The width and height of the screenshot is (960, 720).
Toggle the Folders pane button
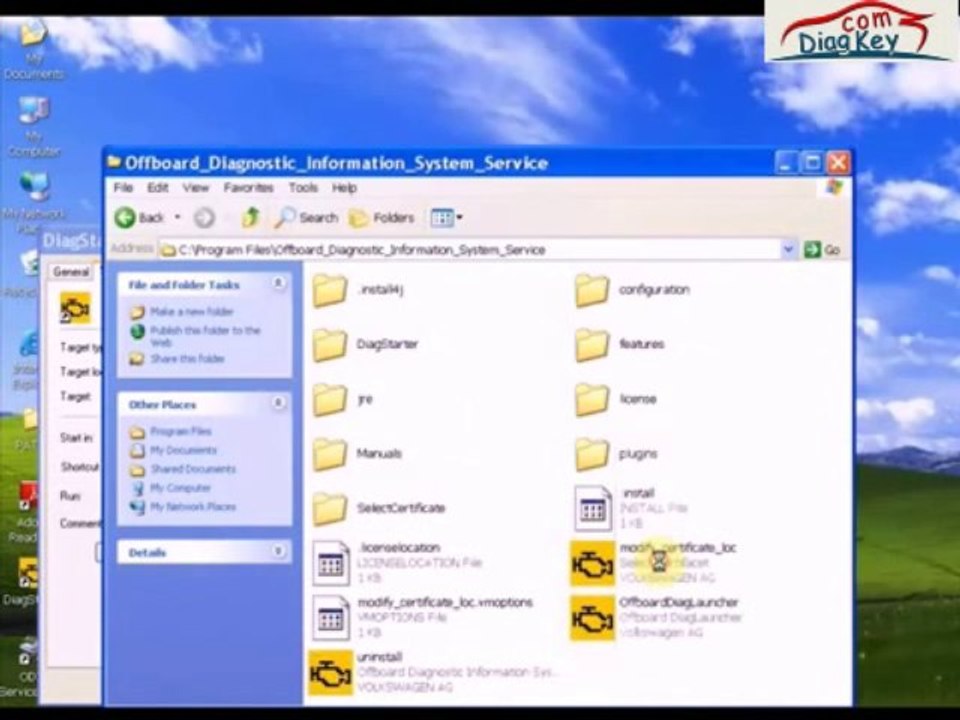[x=381, y=217]
